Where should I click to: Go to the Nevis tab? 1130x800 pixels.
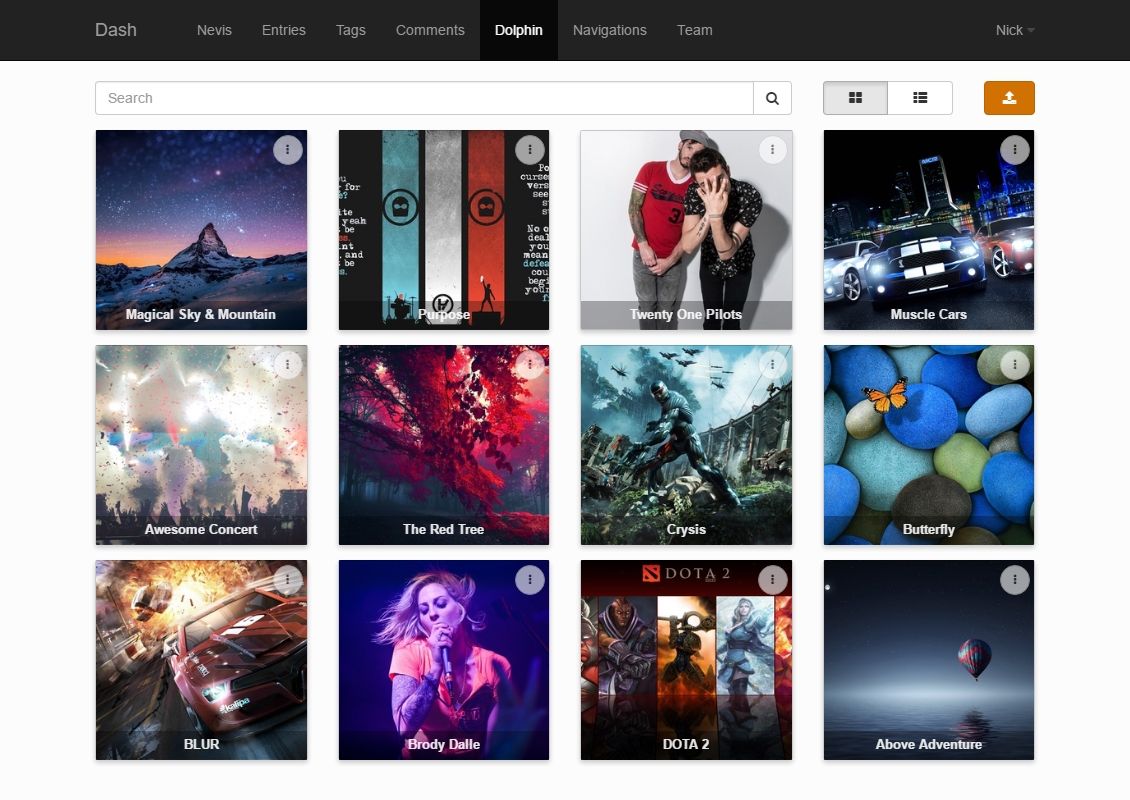pos(214,30)
